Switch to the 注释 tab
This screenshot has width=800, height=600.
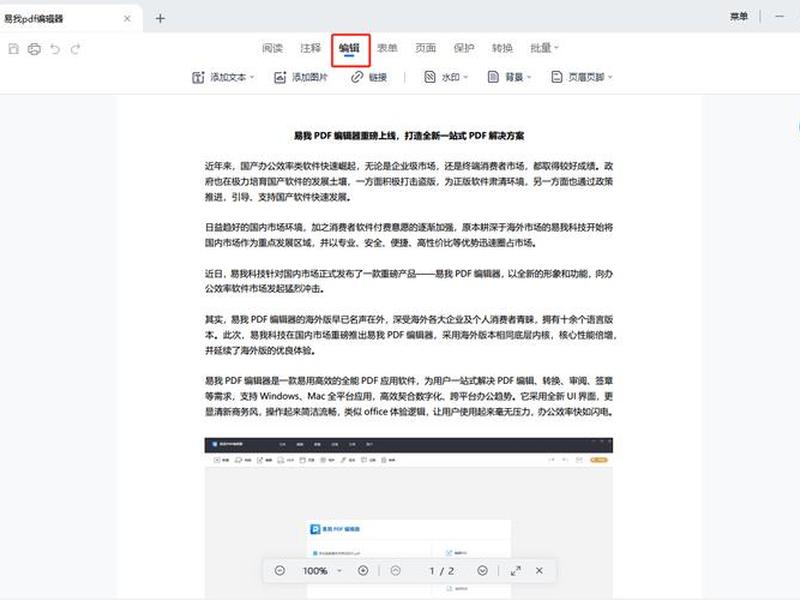coord(311,48)
